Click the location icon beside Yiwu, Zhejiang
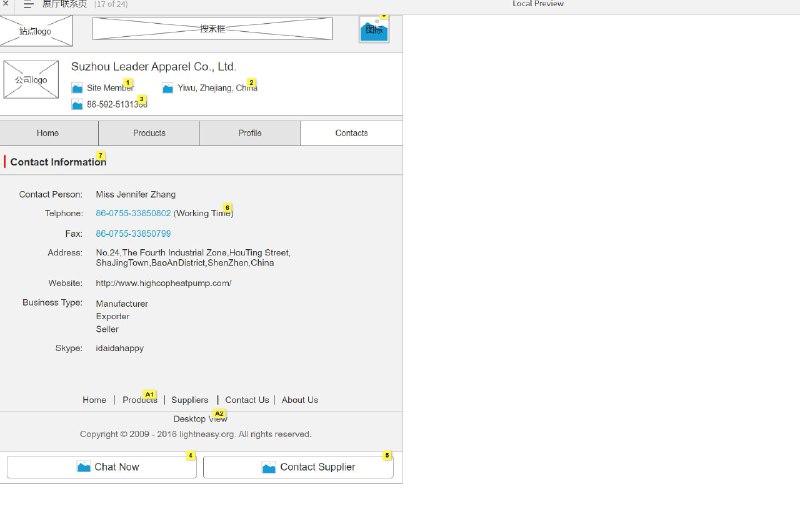The width and height of the screenshot is (800, 526). click(167, 88)
